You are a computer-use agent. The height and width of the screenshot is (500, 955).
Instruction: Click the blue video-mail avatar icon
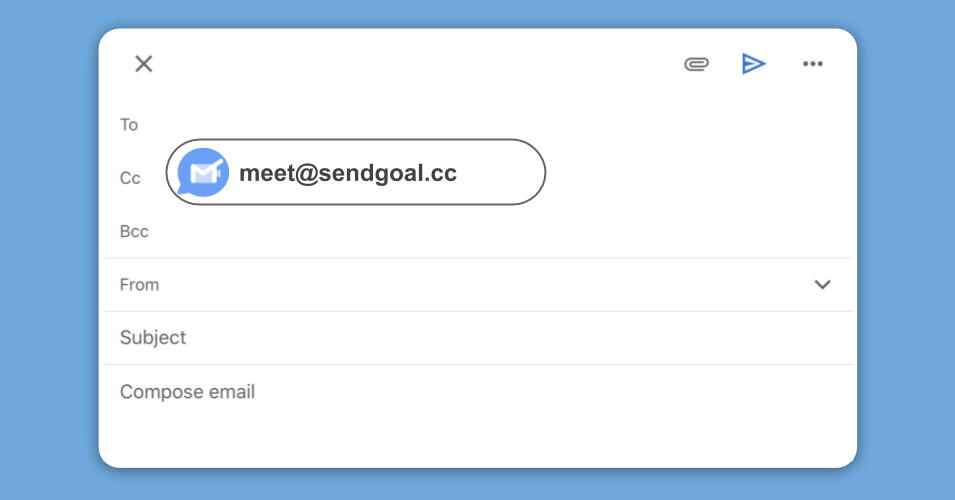[x=203, y=173]
